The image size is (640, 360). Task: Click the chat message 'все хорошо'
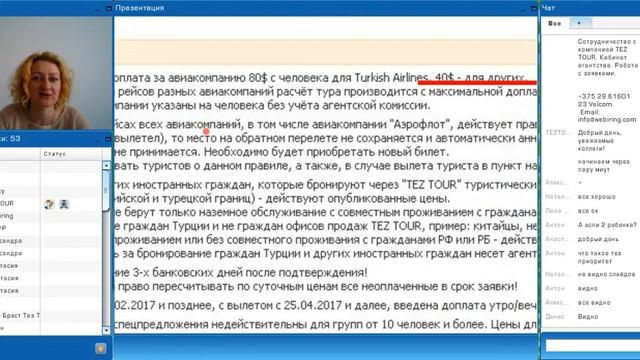[x=596, y=197]
